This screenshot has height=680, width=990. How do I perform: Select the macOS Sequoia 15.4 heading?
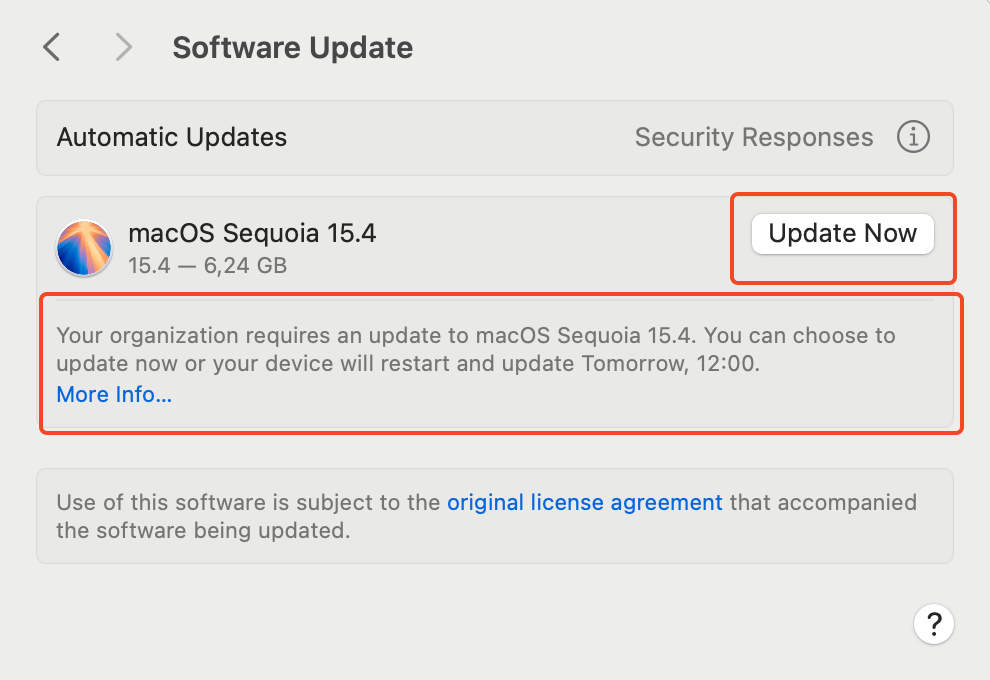[x=252, y=233]
